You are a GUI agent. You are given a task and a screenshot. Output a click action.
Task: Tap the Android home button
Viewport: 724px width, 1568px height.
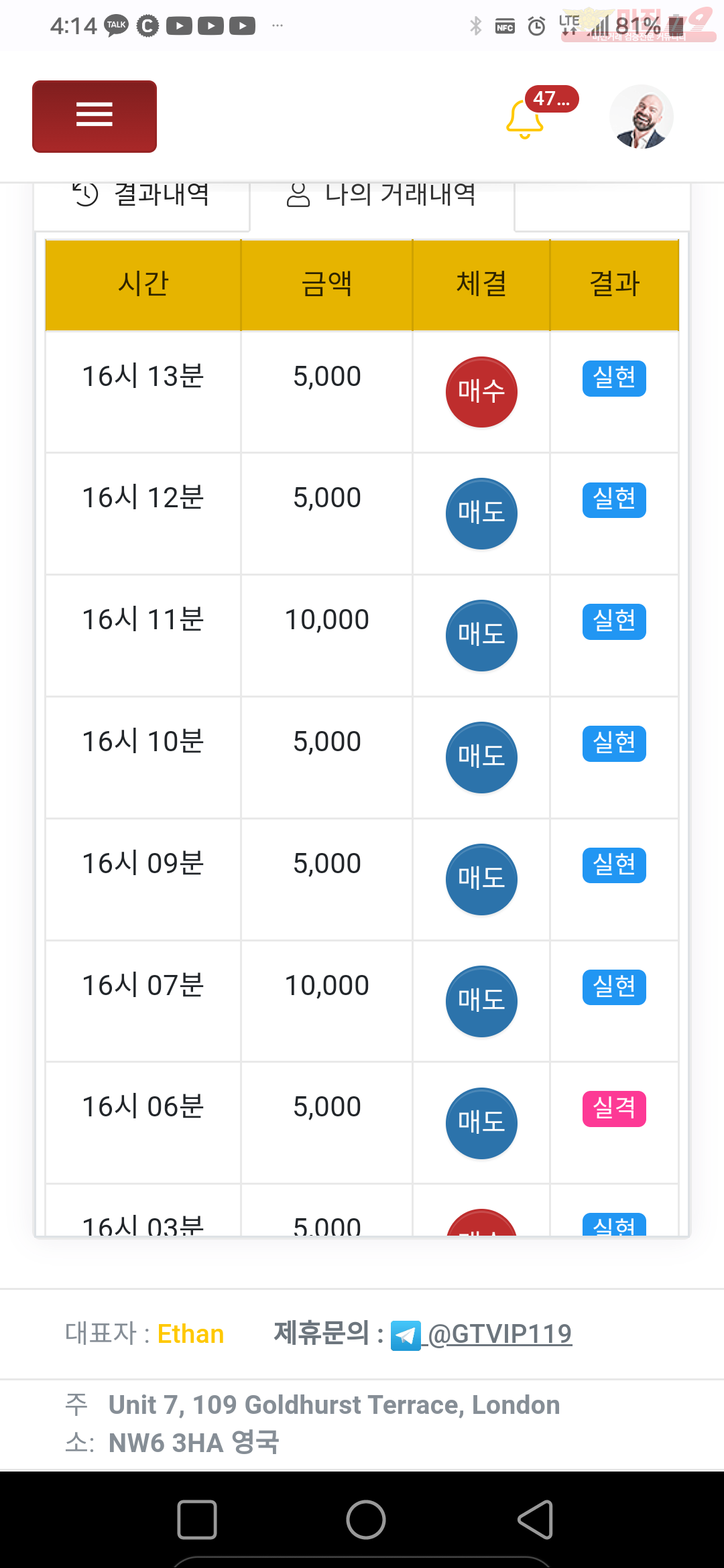point(366,1519)
